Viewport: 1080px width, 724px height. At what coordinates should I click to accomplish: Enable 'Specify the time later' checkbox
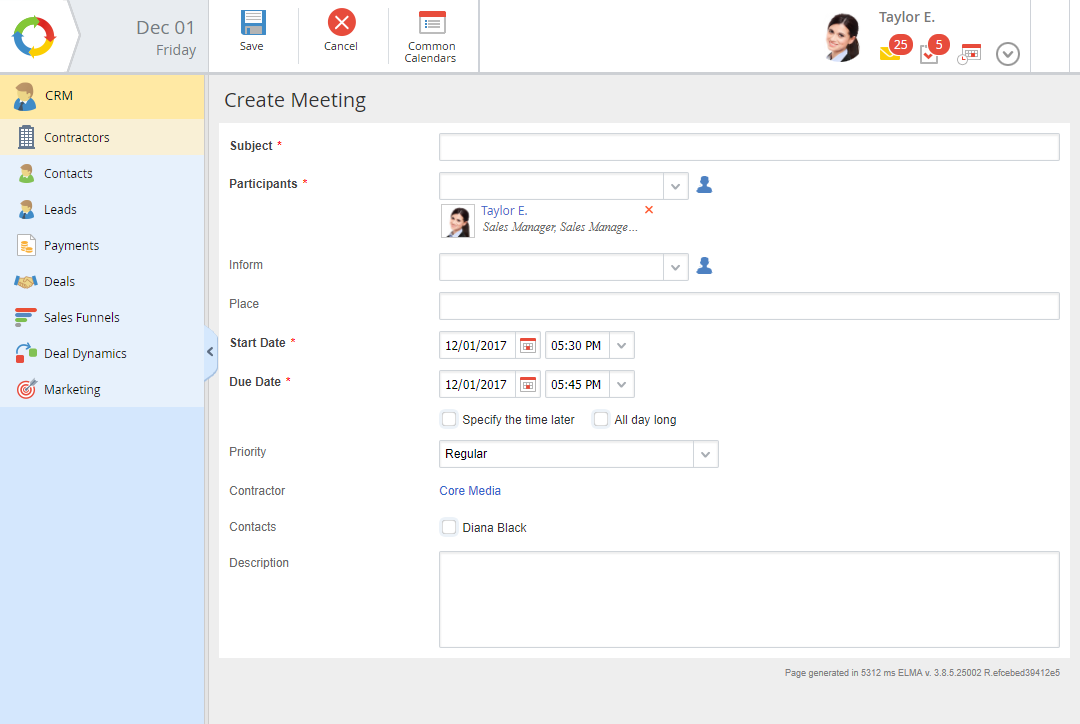tap(449, 419)
